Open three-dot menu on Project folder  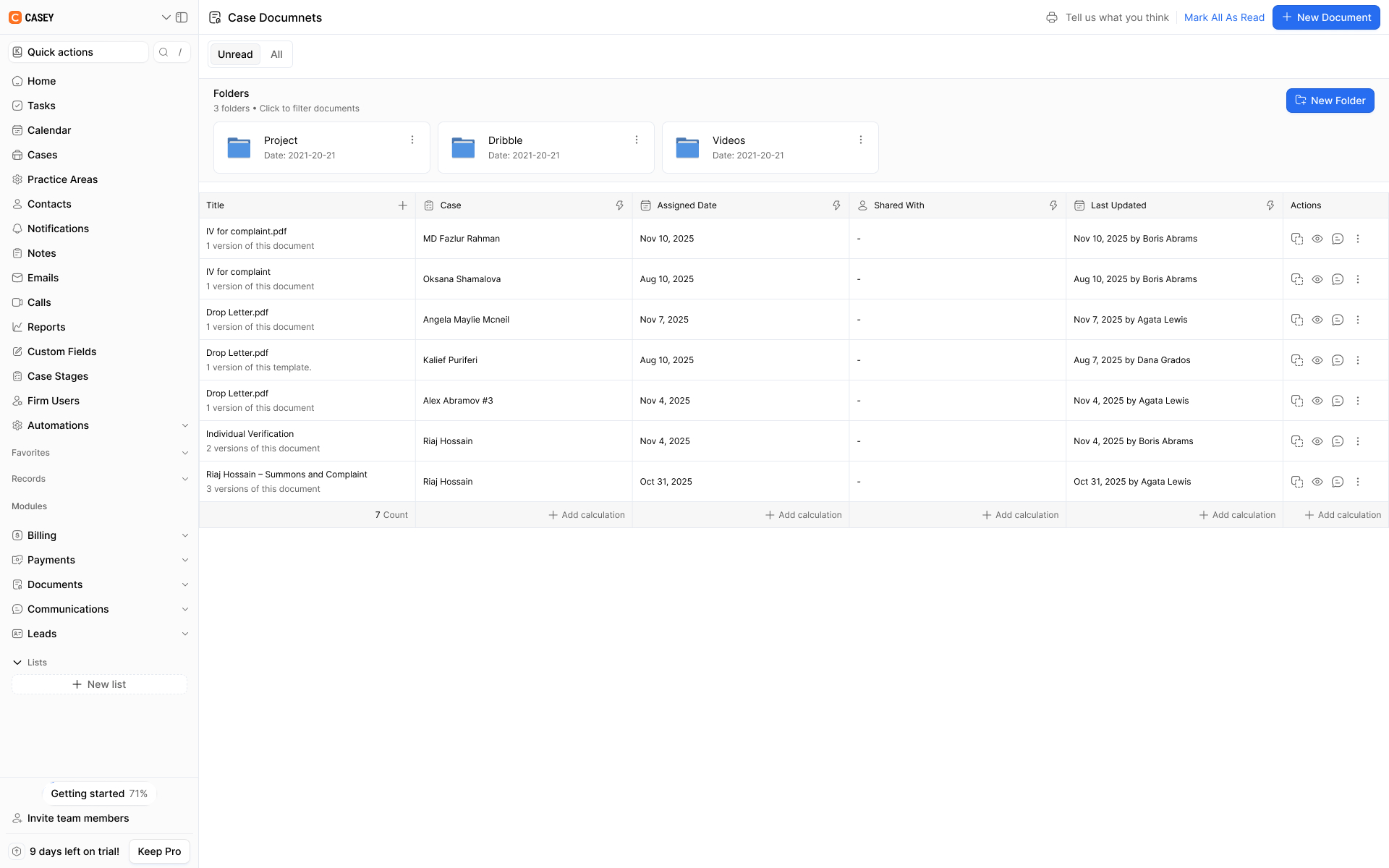pos(412,140)
